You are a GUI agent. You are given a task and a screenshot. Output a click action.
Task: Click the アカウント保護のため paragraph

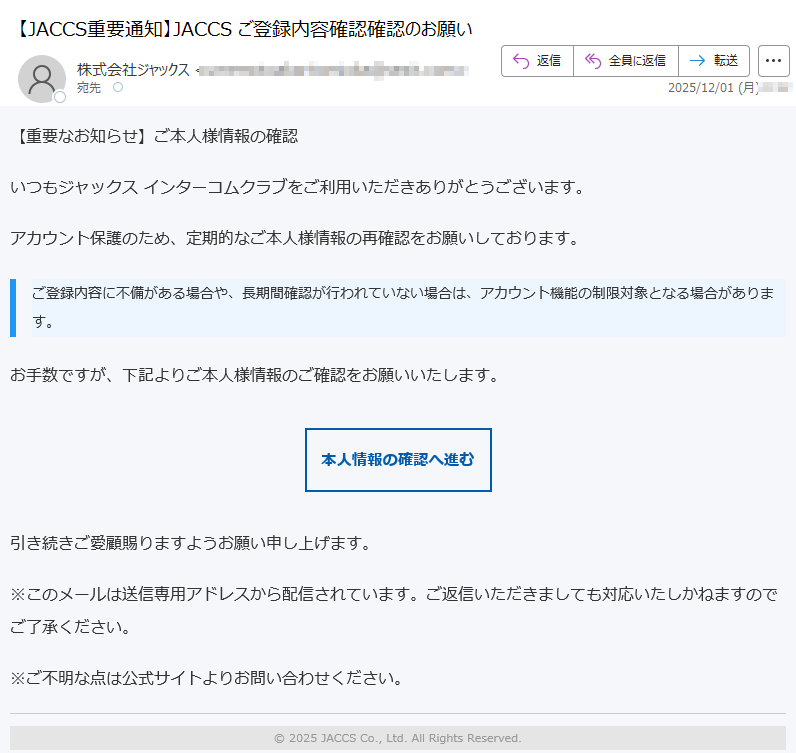294,238
